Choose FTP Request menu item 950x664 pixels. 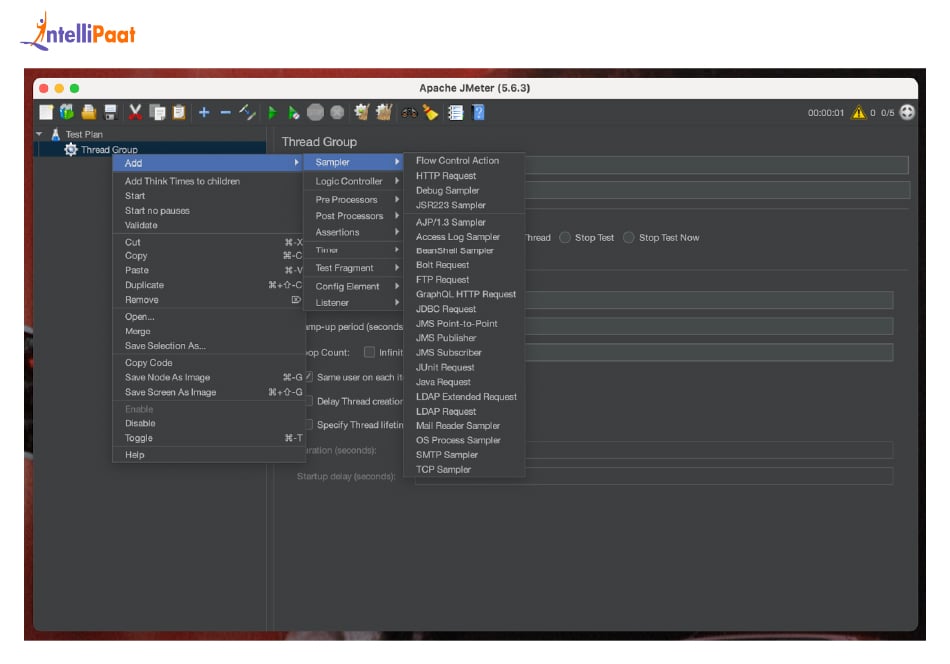tap(463, 279)
